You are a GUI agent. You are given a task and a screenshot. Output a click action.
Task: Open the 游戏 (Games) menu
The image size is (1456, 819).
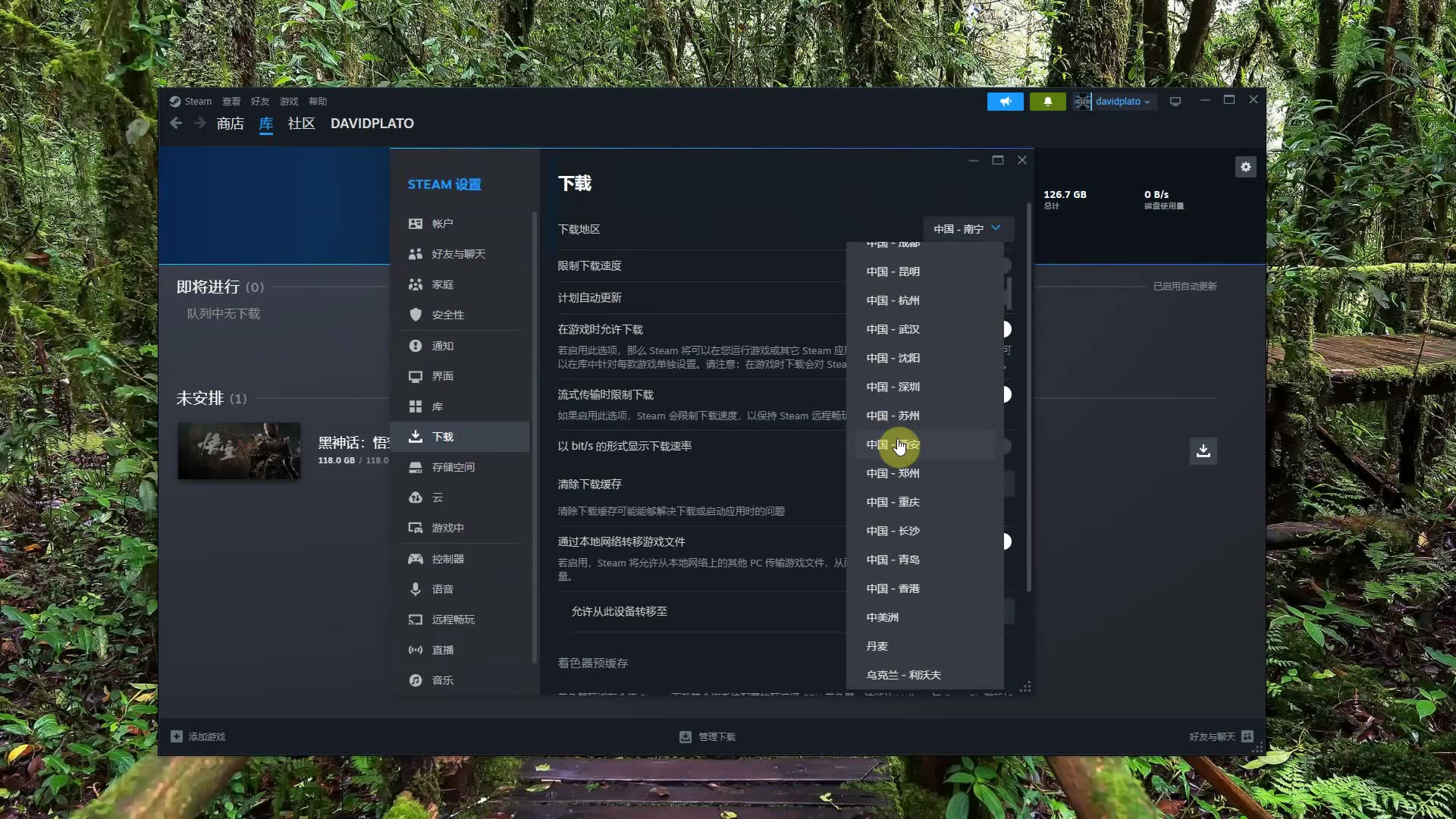pyautogui.click(x=289, y=101)
